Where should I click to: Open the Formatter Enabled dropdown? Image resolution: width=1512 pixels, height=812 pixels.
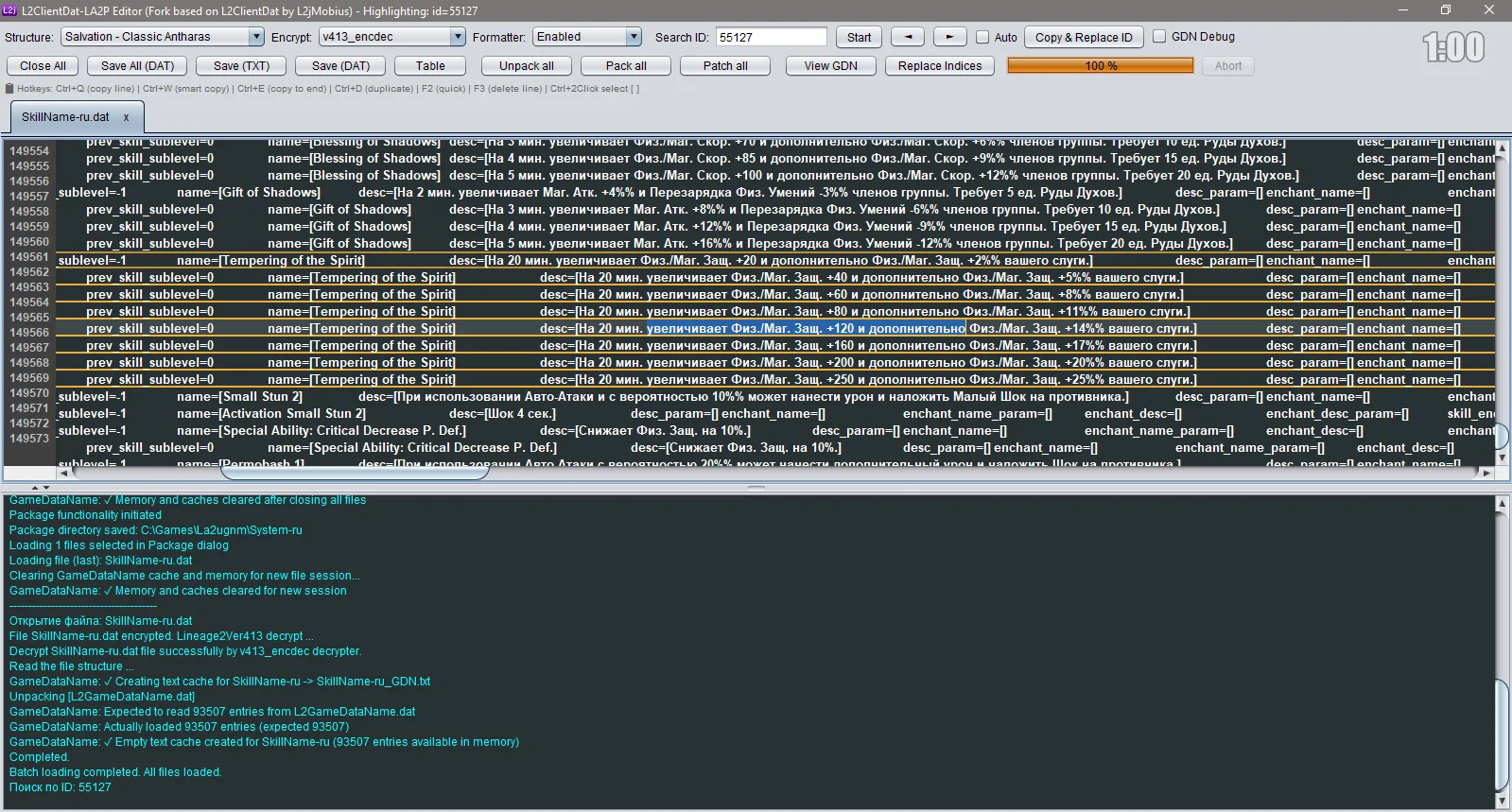pyautogui.click(x=587, y=37)
